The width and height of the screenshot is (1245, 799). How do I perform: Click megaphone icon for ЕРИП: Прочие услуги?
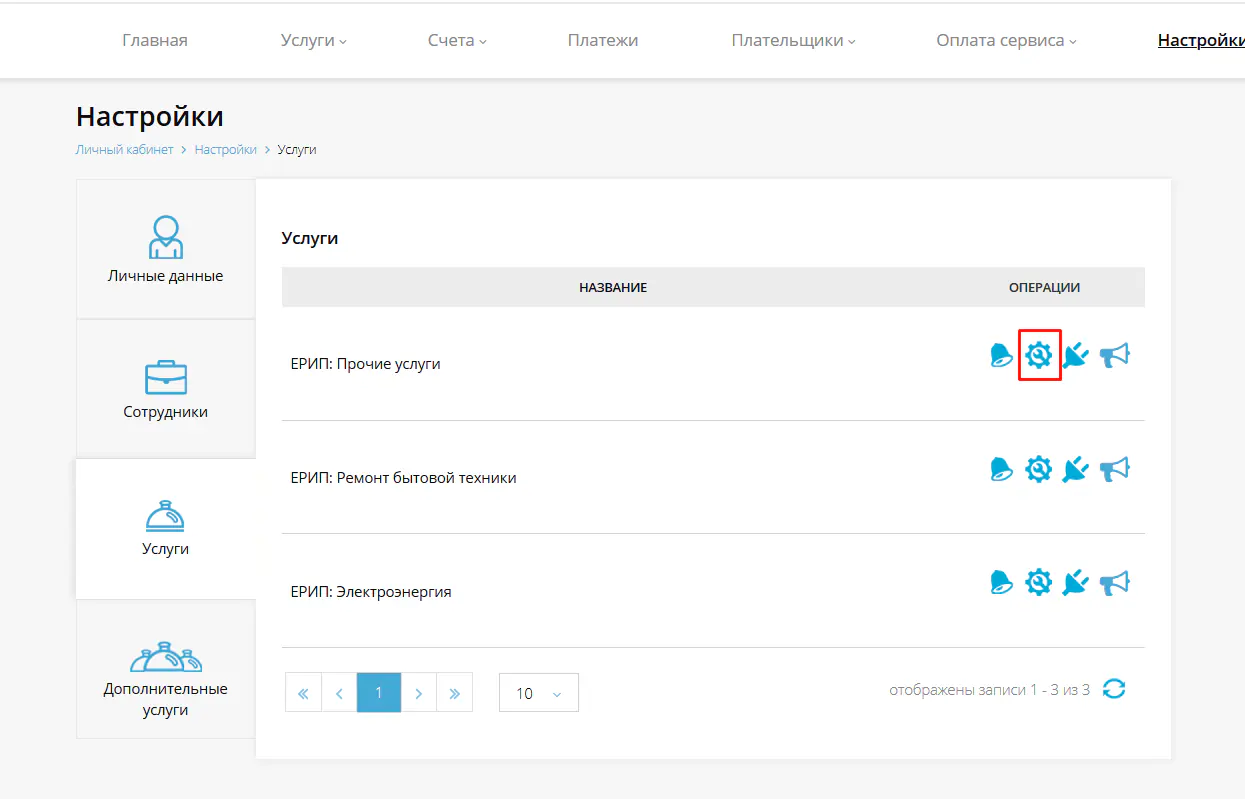[1114, 355]
